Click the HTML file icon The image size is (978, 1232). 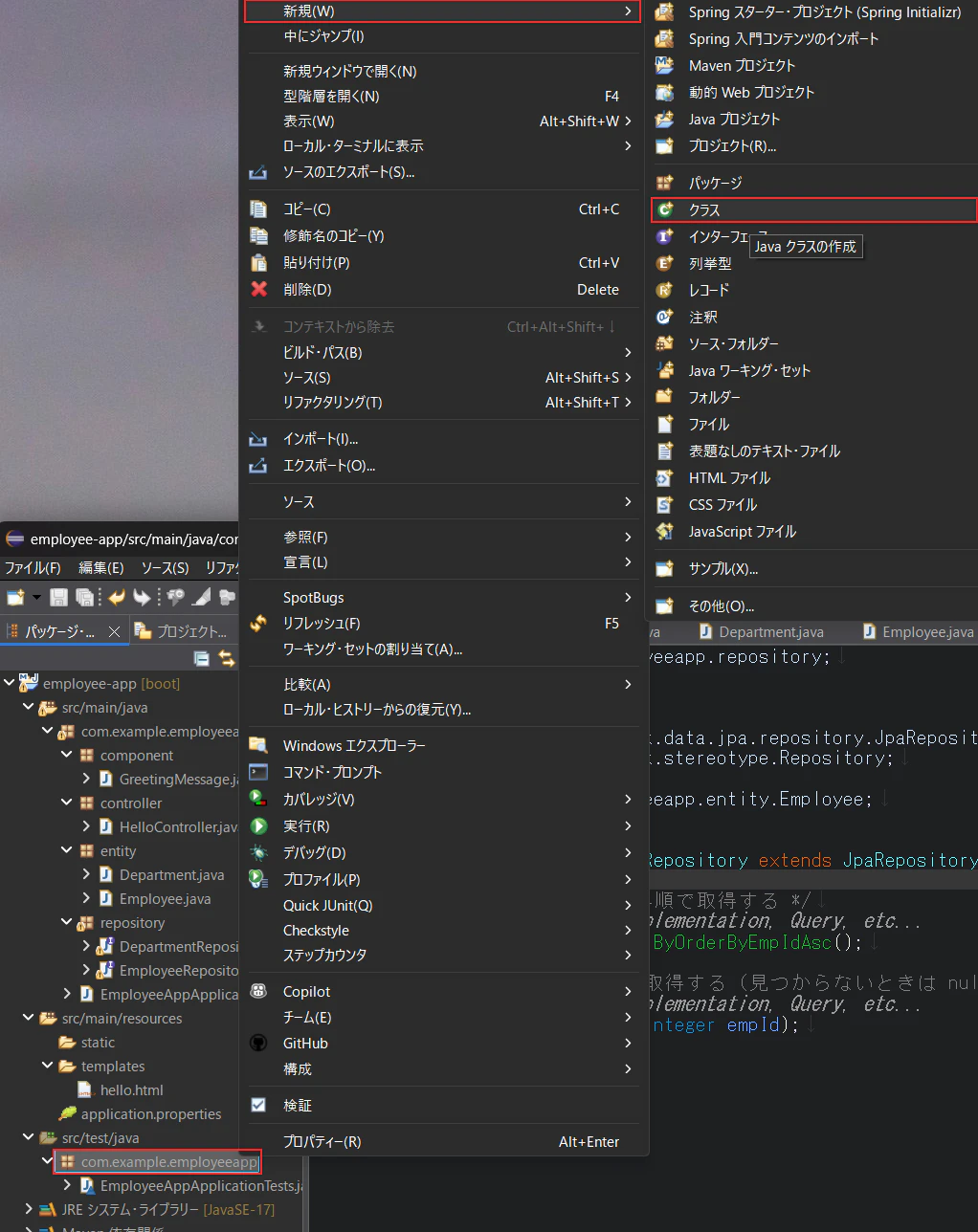coord(665,477)
